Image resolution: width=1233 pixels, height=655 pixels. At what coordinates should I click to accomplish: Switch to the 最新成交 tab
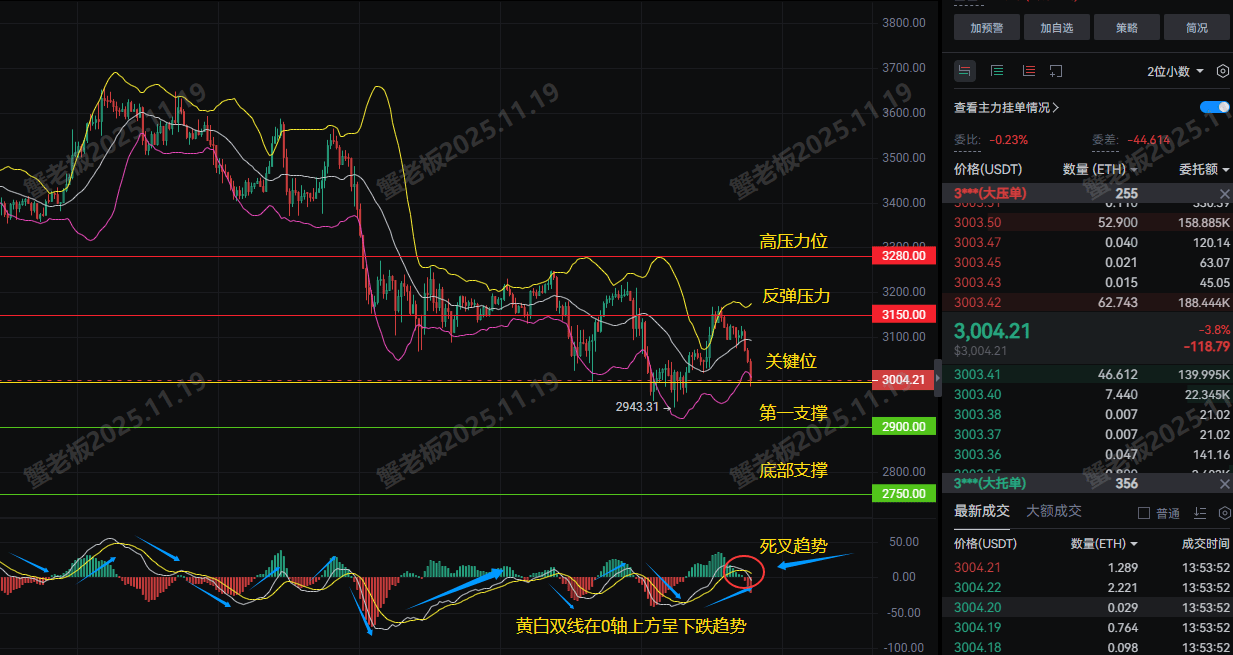pos(982,511)
